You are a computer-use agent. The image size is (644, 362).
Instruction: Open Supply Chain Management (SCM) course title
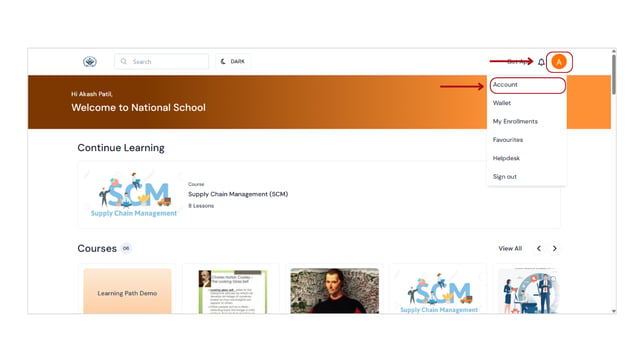click(x=238, y=194)
